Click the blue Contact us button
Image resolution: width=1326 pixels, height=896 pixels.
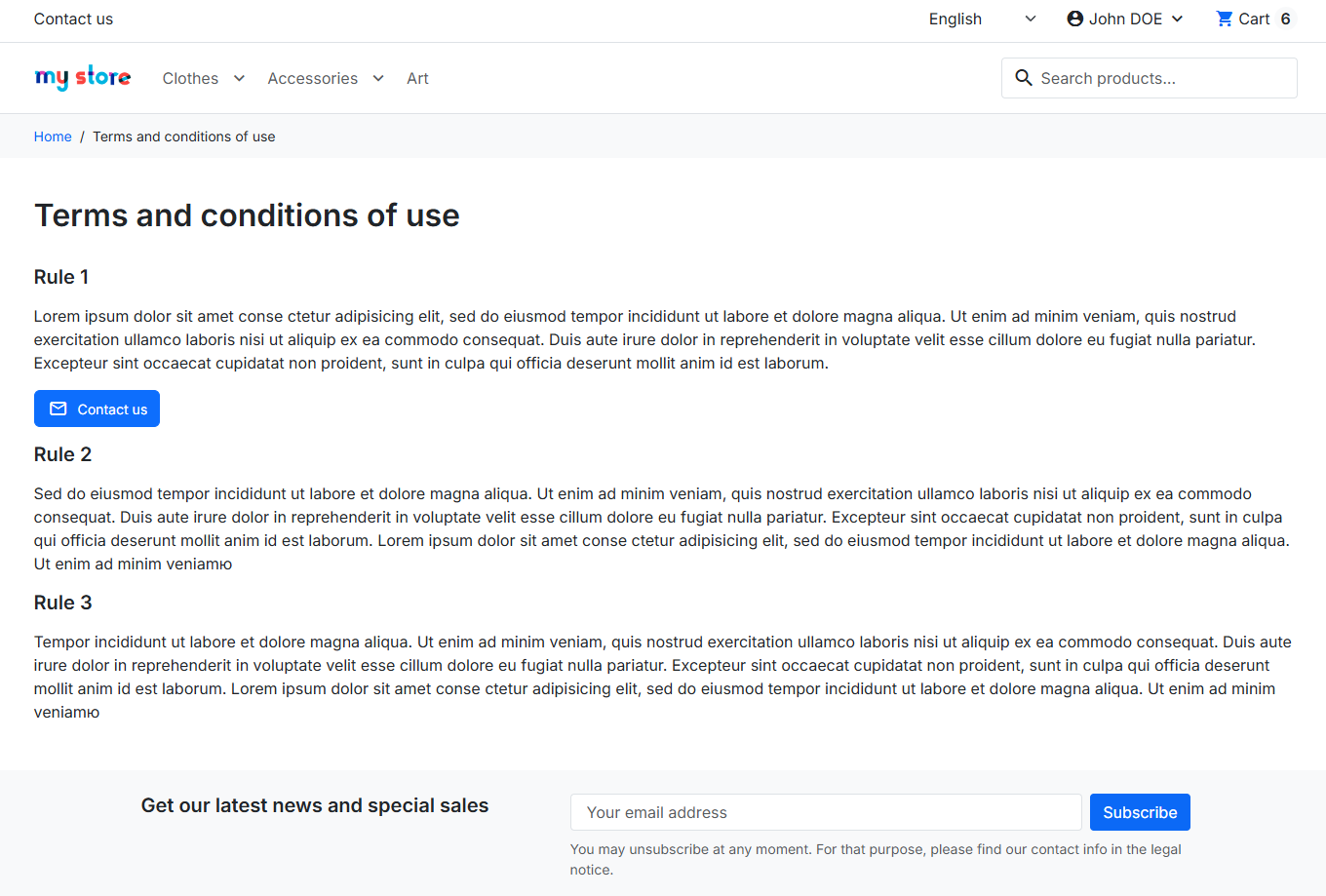(x=97, y=409)
